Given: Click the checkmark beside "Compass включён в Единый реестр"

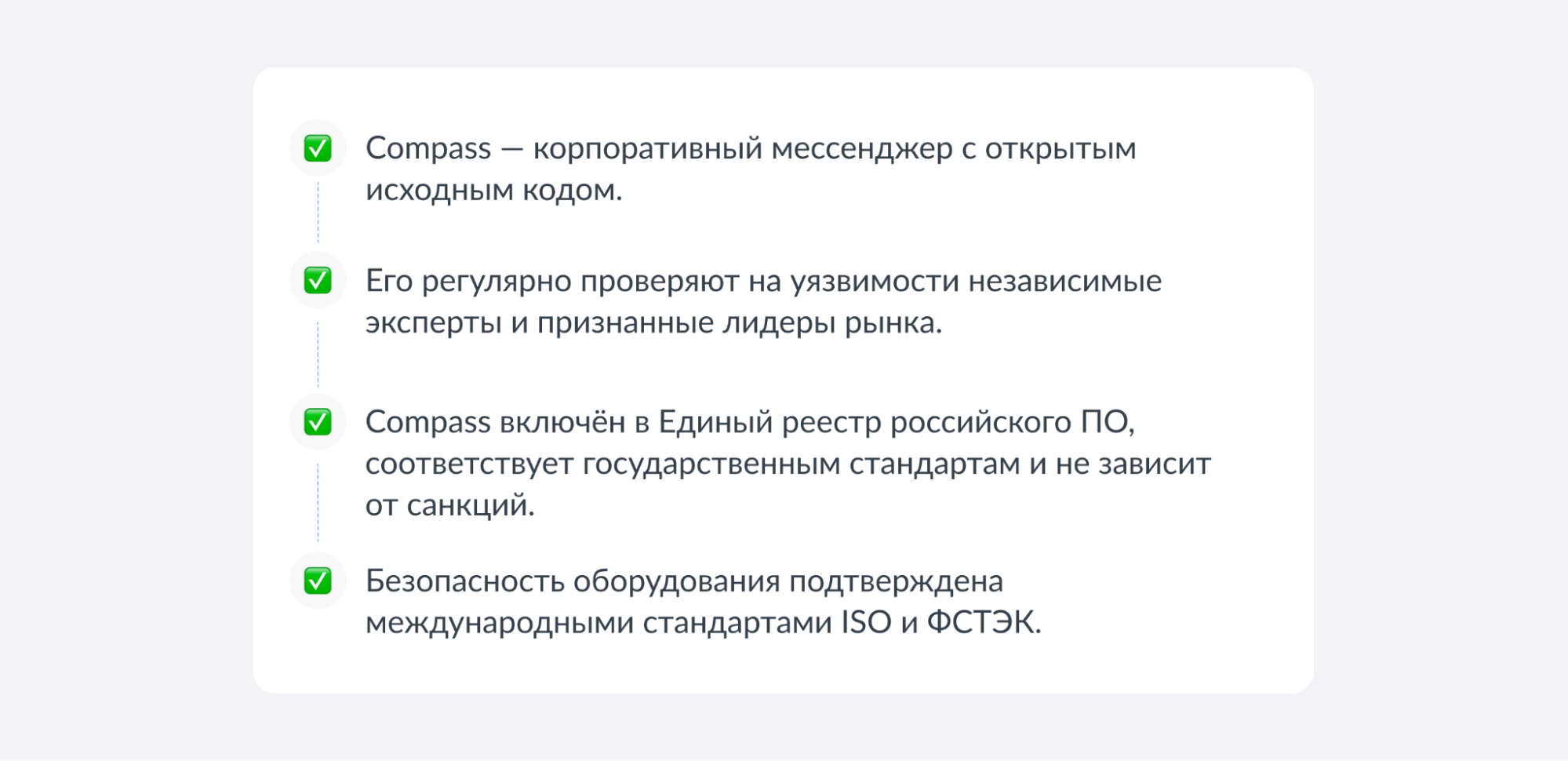Looking at the screenshot, I should tap(318, 422).
